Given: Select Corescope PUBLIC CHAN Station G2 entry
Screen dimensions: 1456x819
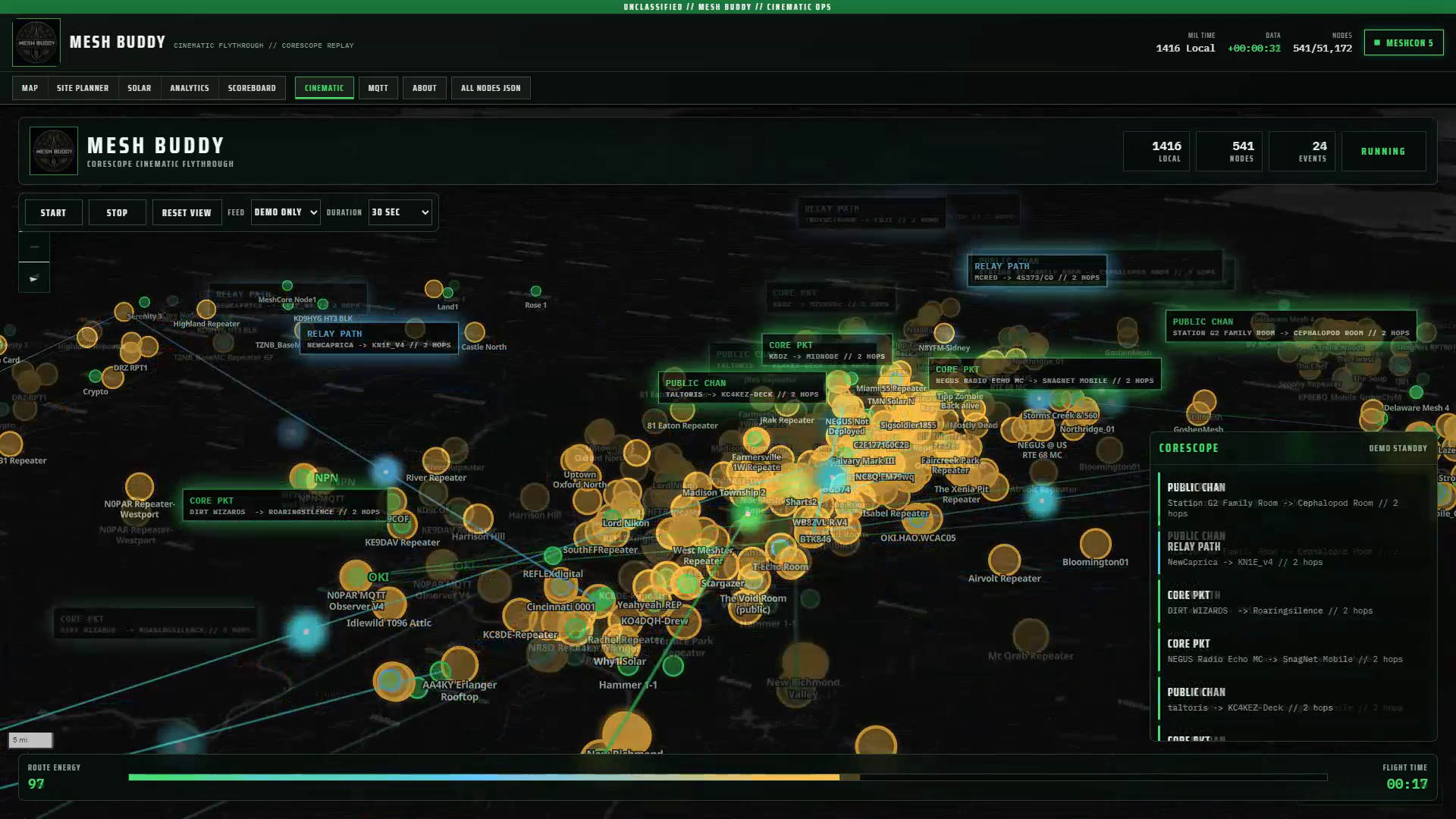Looking at the screenshot, I should point(1294,500).
